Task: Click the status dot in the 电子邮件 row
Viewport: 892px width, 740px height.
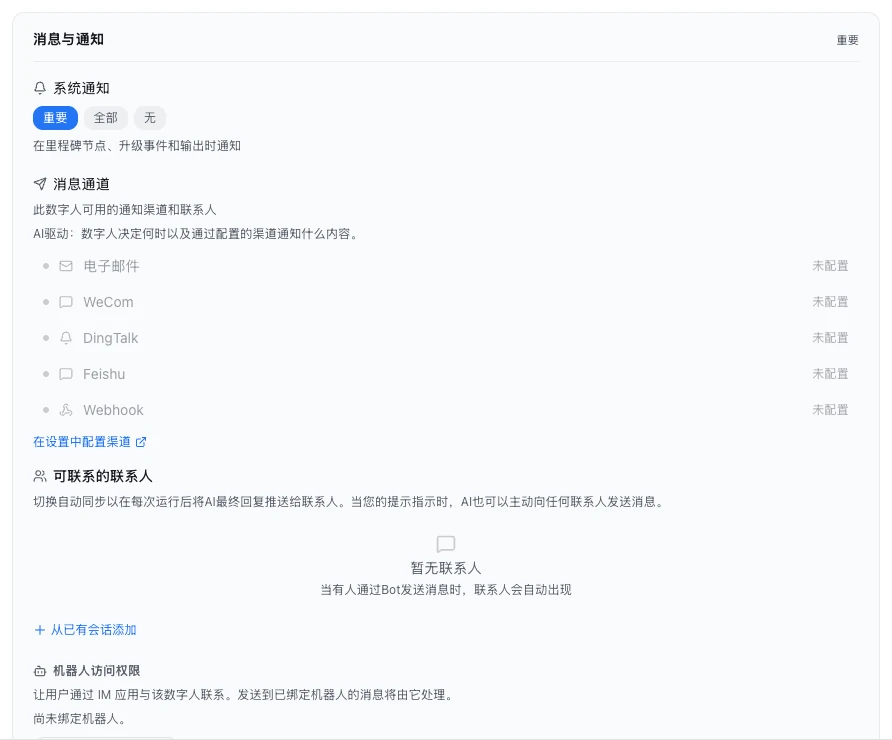Action: [46, 266]
